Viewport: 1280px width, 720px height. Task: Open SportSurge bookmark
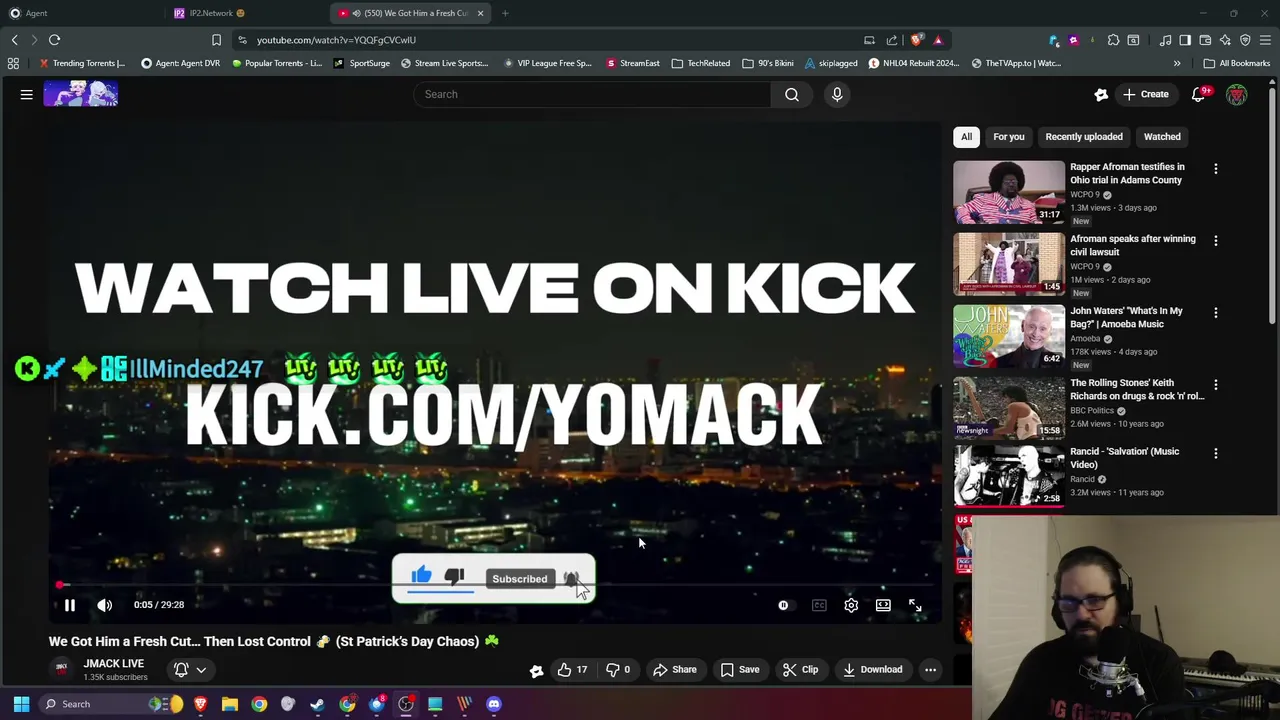[362, 63]
